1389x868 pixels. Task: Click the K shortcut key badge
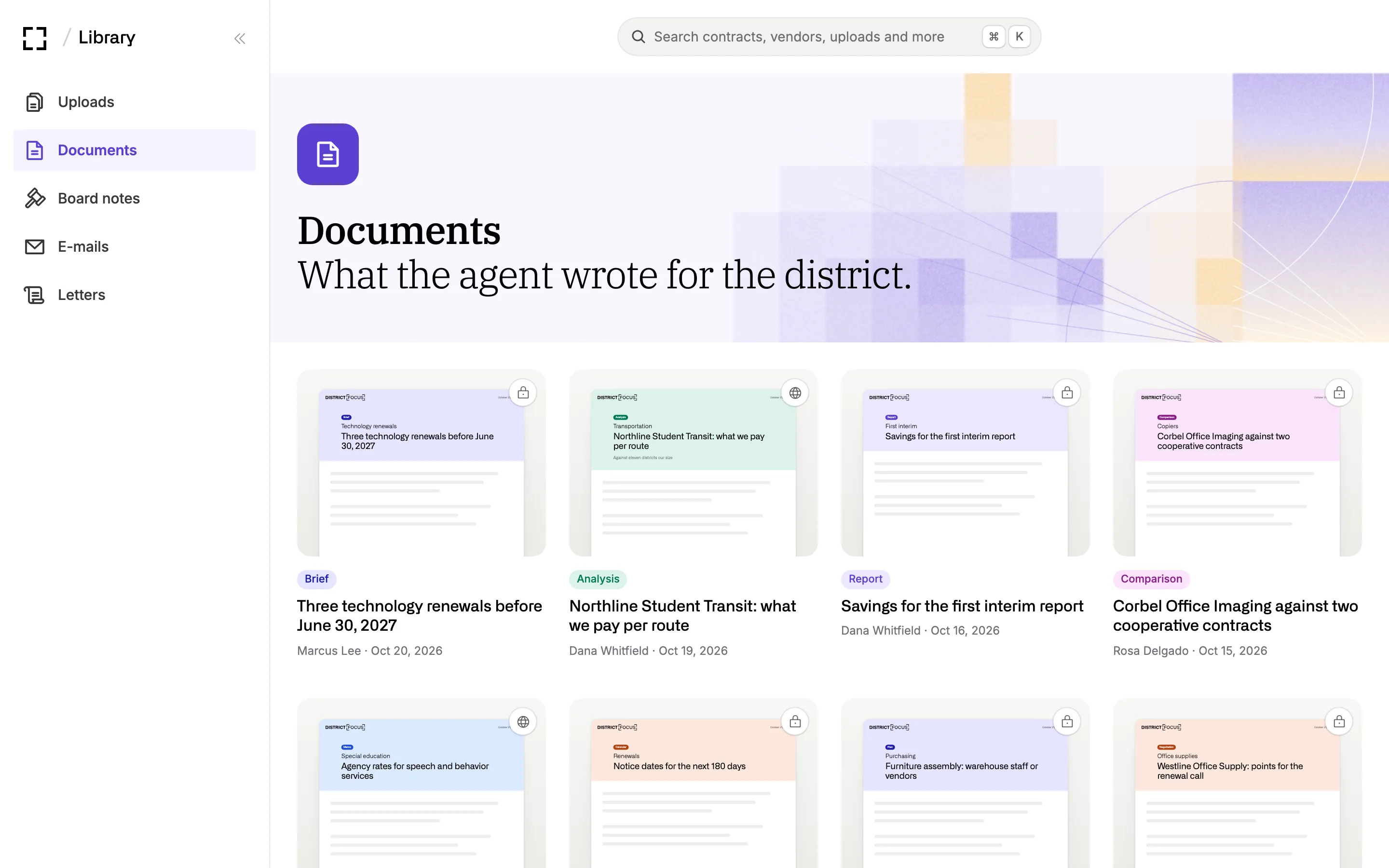pos(1020,37)
